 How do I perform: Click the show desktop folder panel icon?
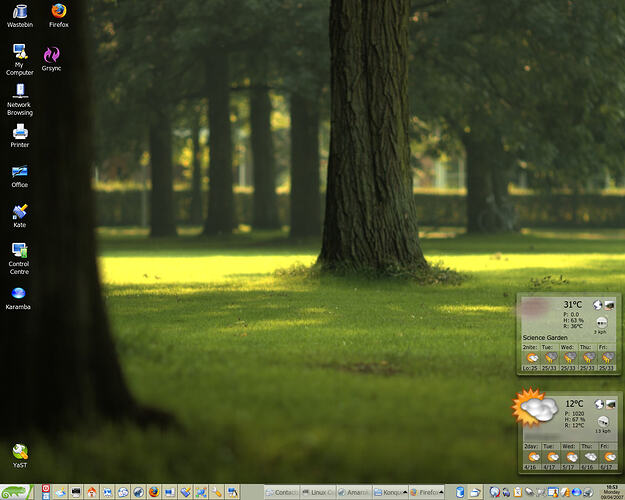point(476,493)
